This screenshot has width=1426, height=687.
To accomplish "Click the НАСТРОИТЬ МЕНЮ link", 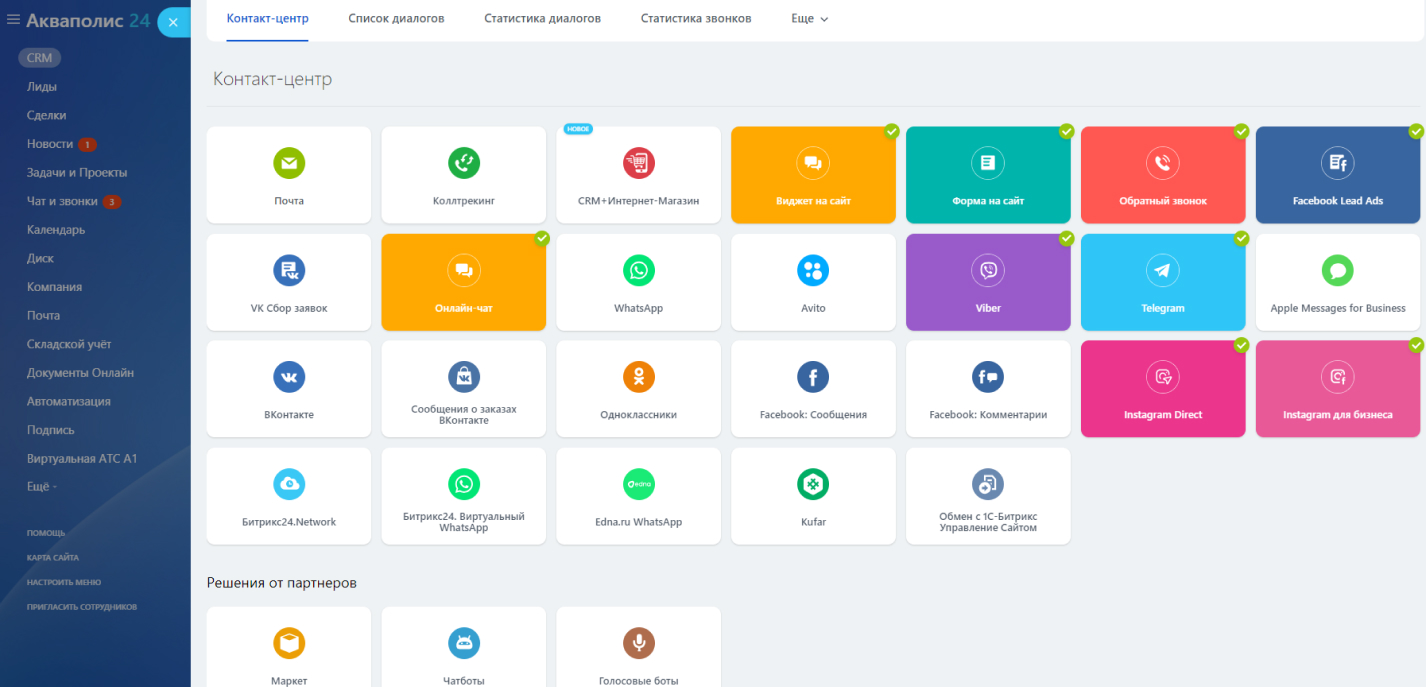I will [x=64, y=582].
